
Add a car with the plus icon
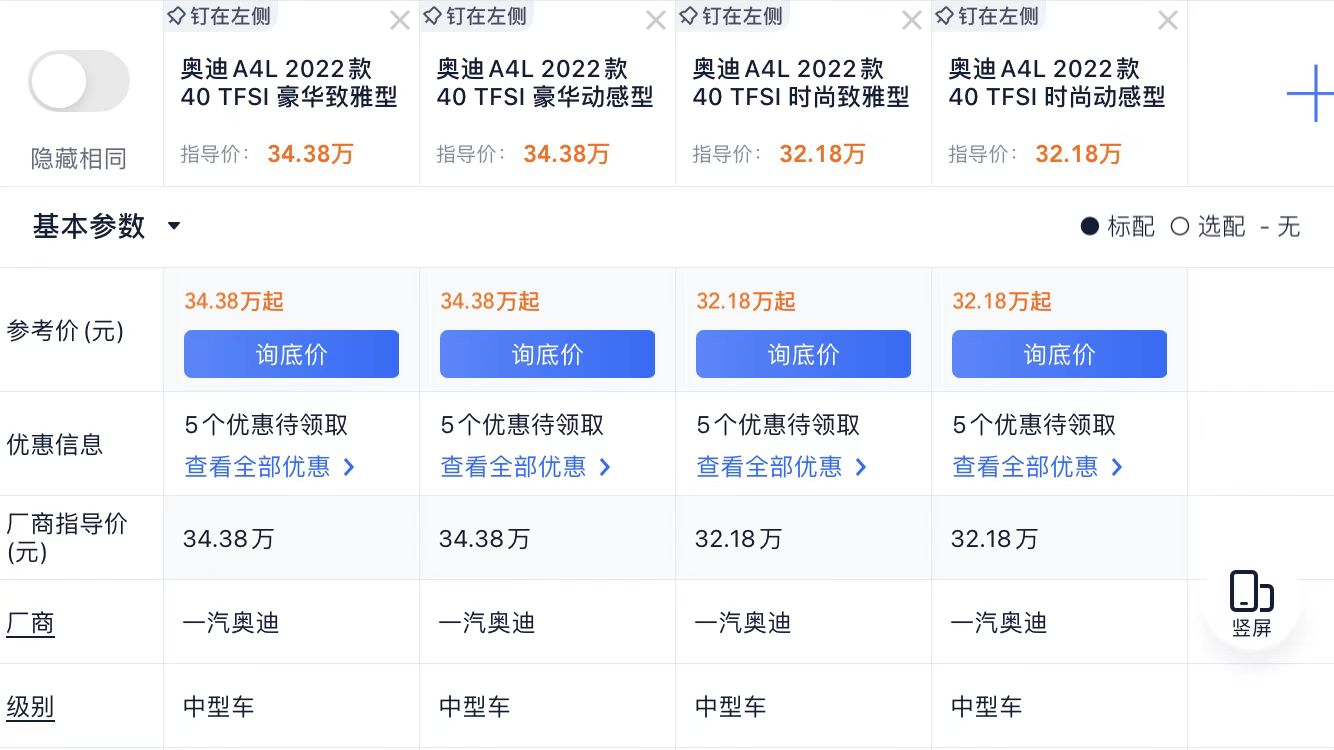coord(1310,94)
